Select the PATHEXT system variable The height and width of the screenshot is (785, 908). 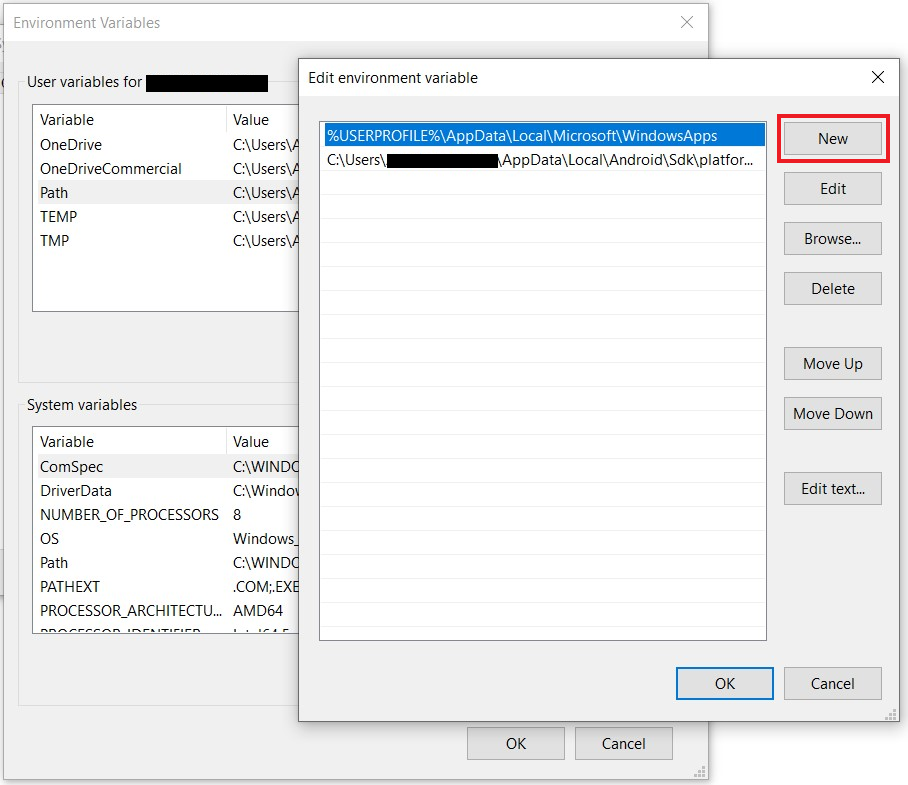(68, 586)
